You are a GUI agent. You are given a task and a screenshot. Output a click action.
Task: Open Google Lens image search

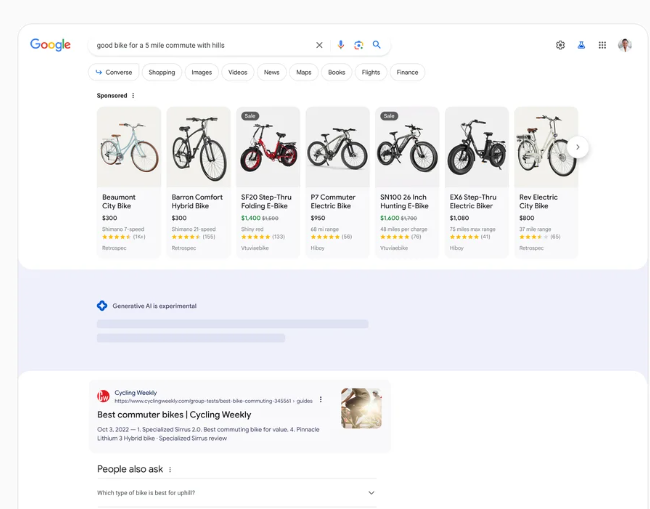tap(358, 45)
